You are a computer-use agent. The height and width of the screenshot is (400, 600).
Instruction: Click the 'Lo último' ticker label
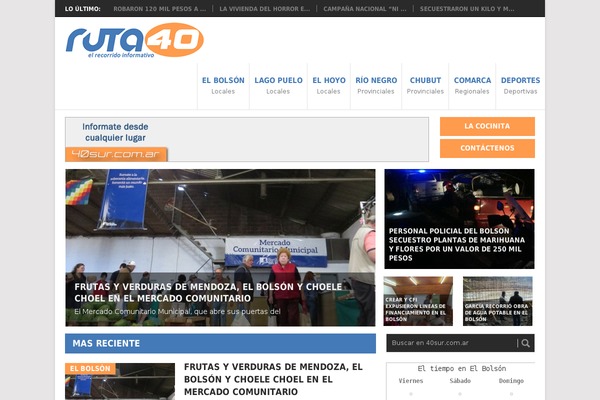83,9
